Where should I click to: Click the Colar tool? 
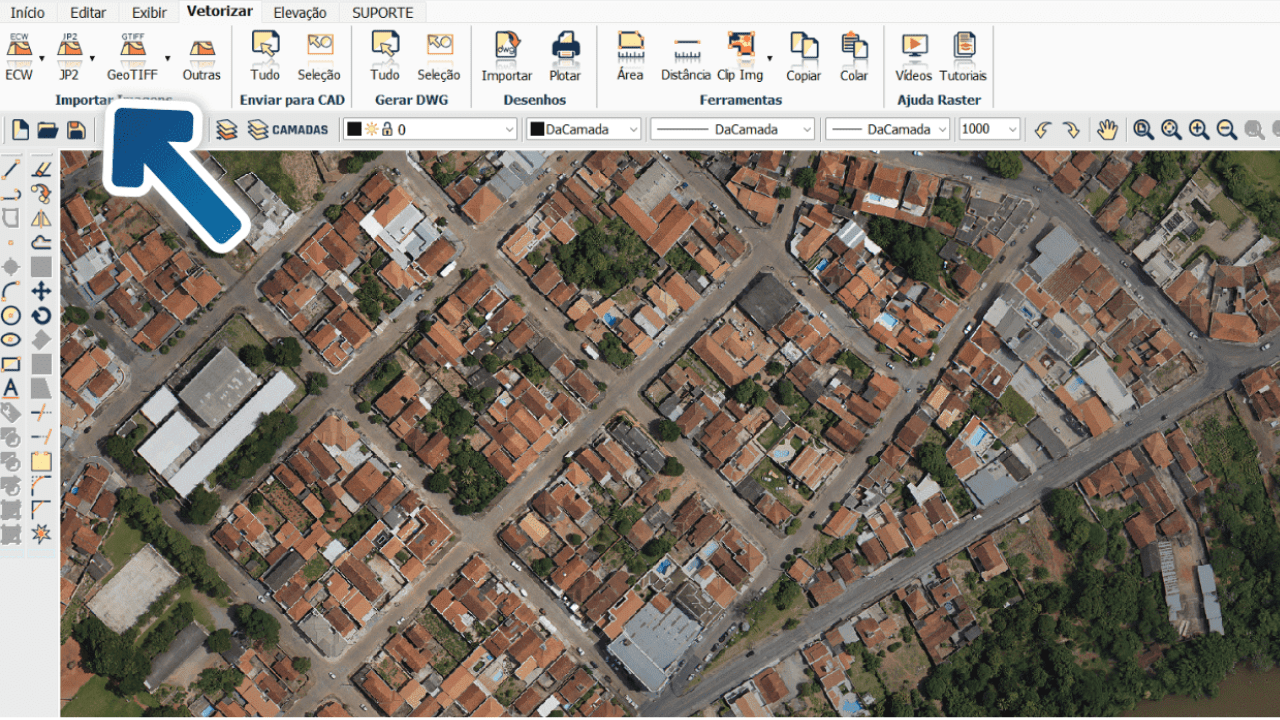(854, 56)
